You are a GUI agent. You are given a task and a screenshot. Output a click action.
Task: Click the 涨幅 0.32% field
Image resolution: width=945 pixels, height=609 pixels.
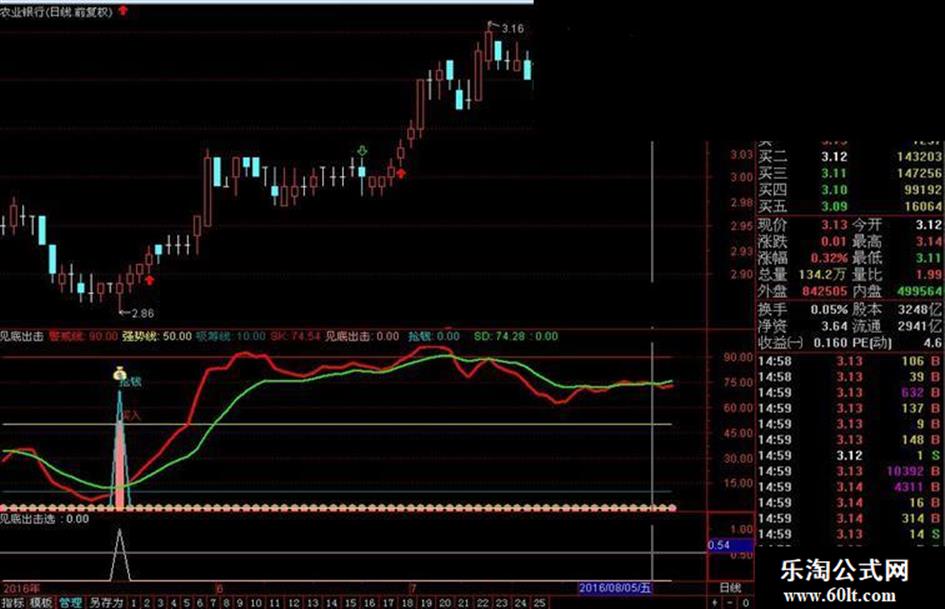pyautogui.click(x=803, y=258)
